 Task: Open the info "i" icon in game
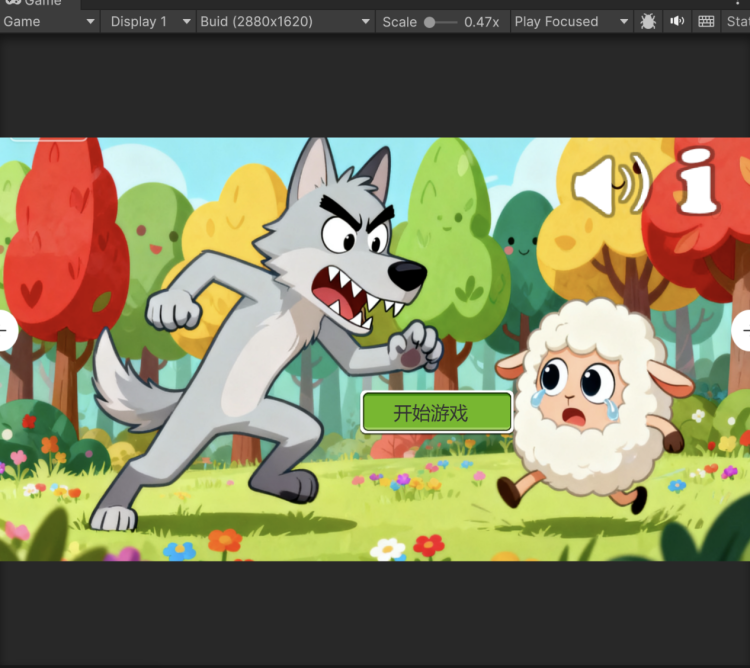coord(698,181)
